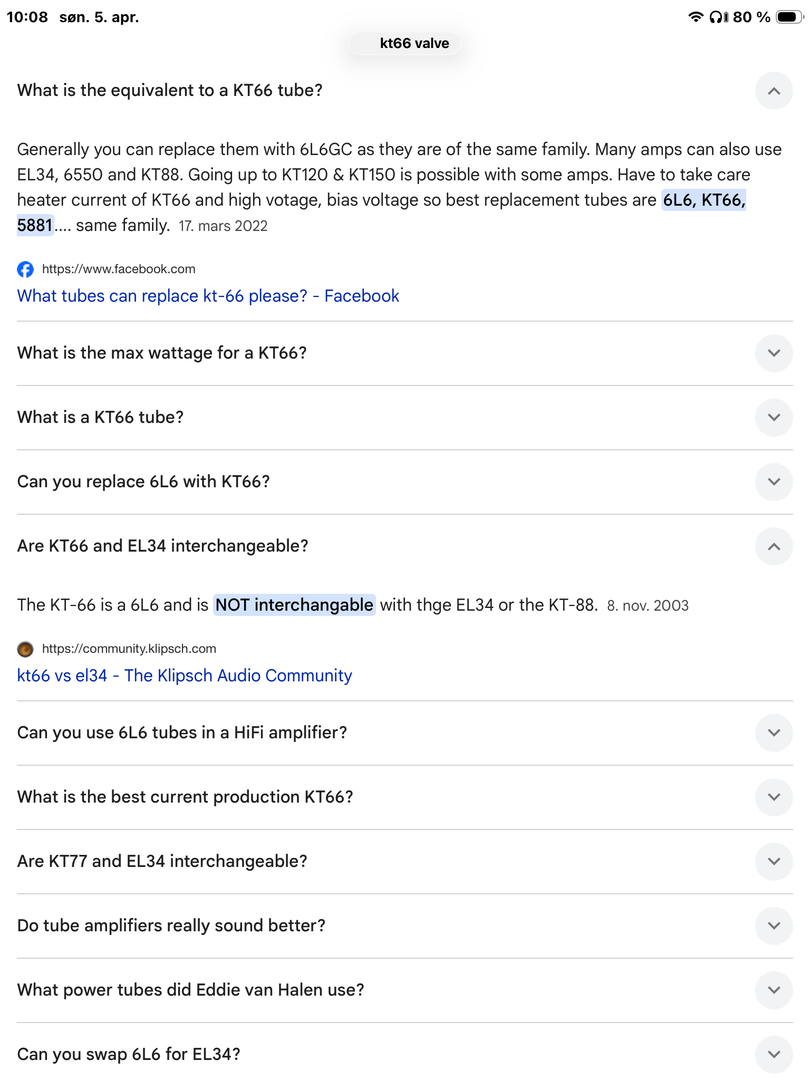Tap the facebook.com source URL
This screenshot has height=1080, width=810.
tap(119, 269)
